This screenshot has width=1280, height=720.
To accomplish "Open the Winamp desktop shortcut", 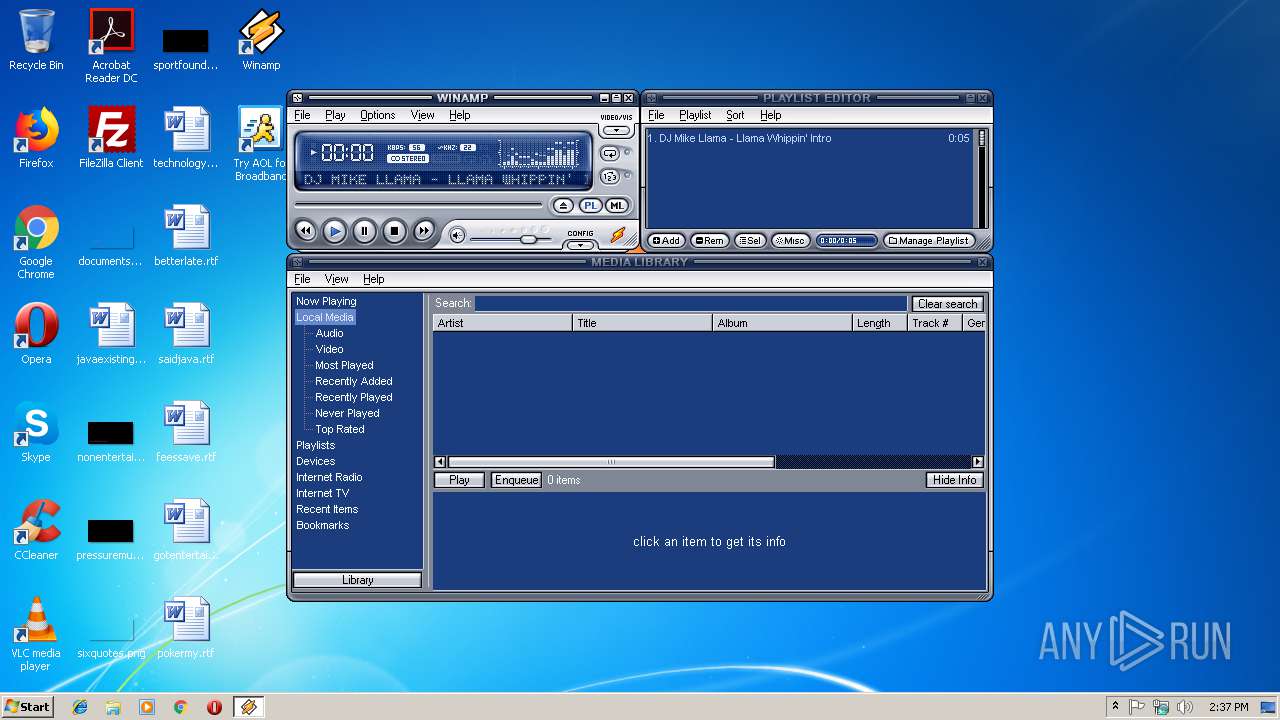I will tap(261, 40).
